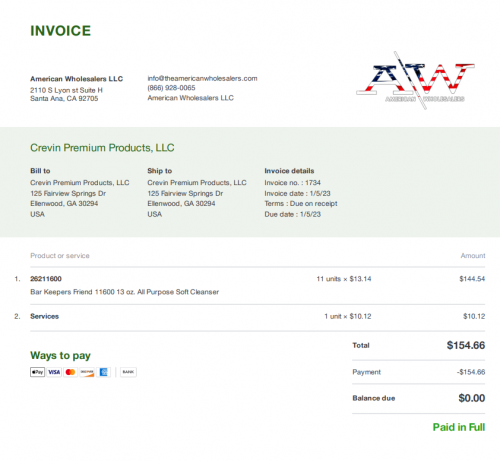Select the Invoice no. 1734 text
The image size is (500, 461).
[292, 183]
